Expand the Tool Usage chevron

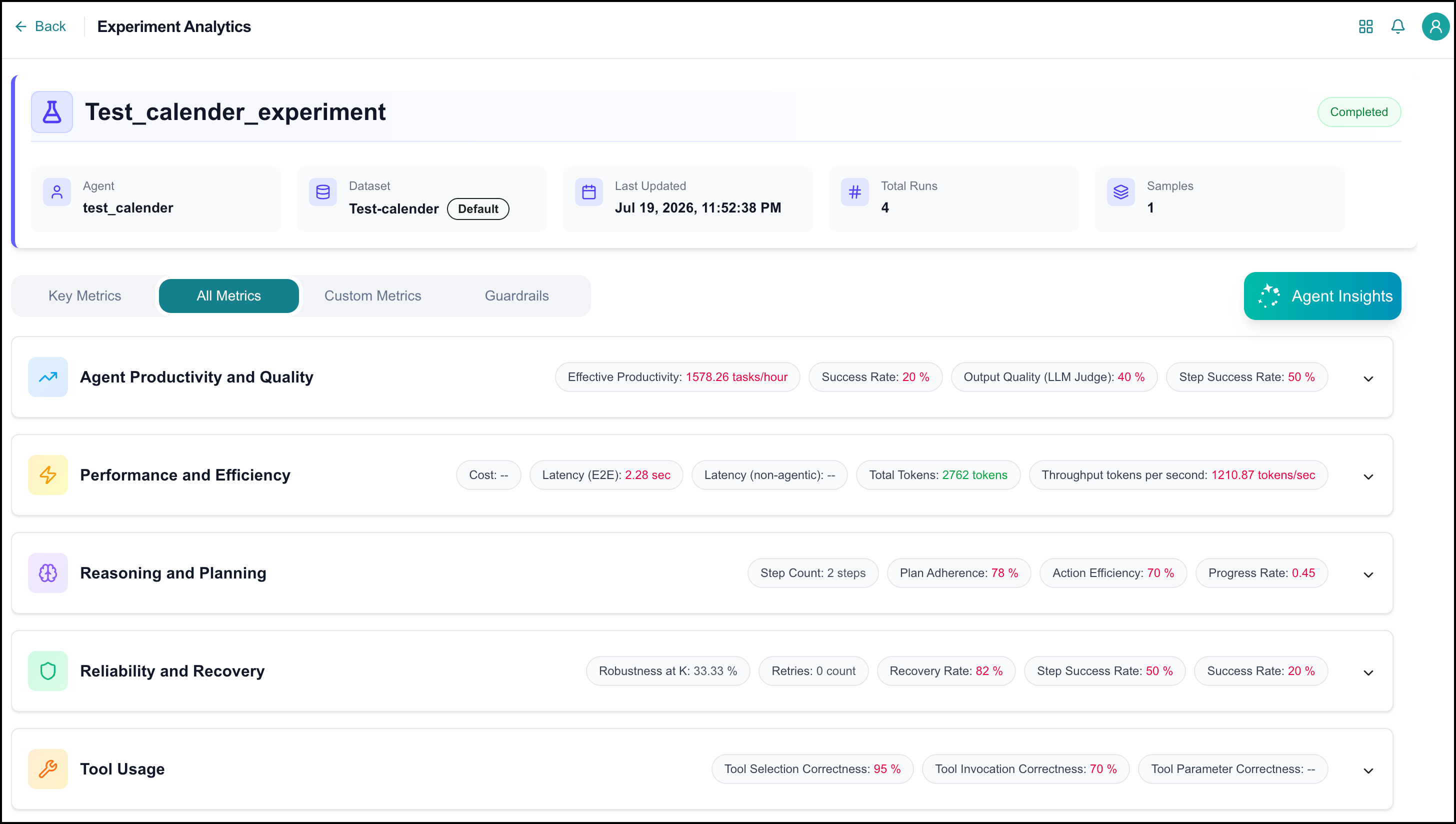(1368, 770)
